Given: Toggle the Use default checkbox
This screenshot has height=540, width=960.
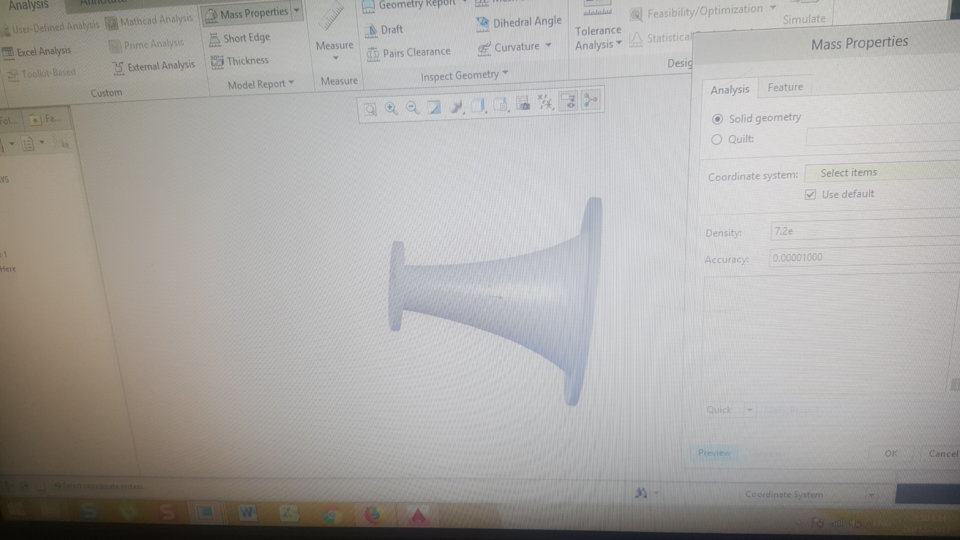Looking at the screenshot, I should pos(811,195).
